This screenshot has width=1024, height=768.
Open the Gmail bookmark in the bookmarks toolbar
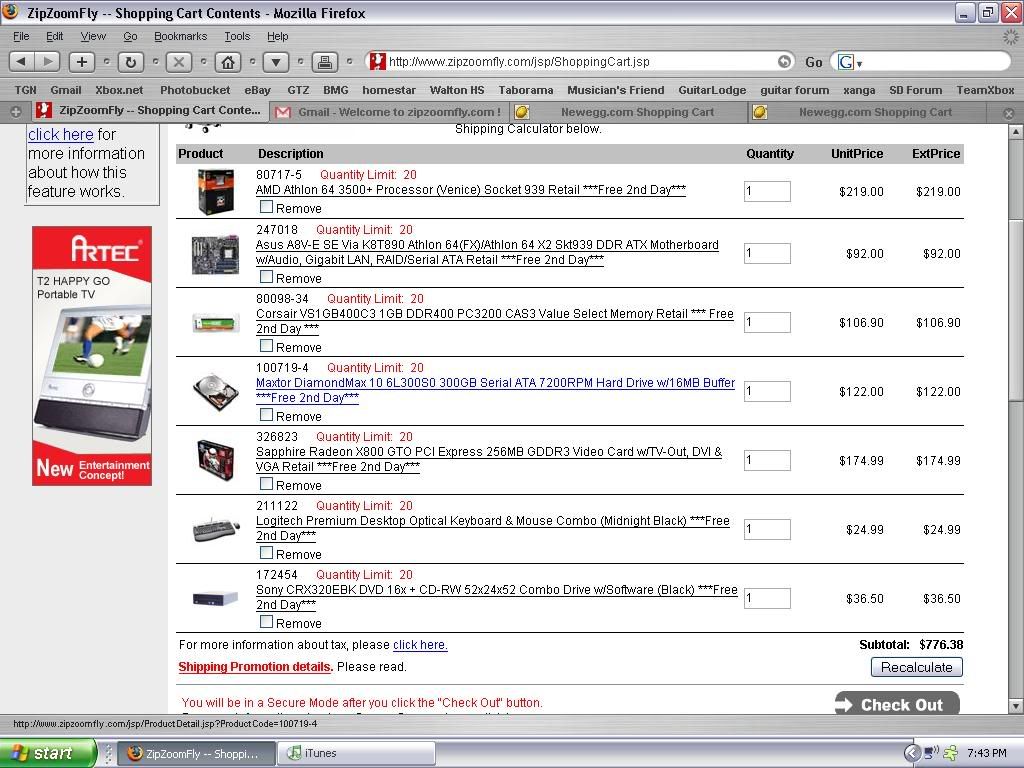pos(65,90)
